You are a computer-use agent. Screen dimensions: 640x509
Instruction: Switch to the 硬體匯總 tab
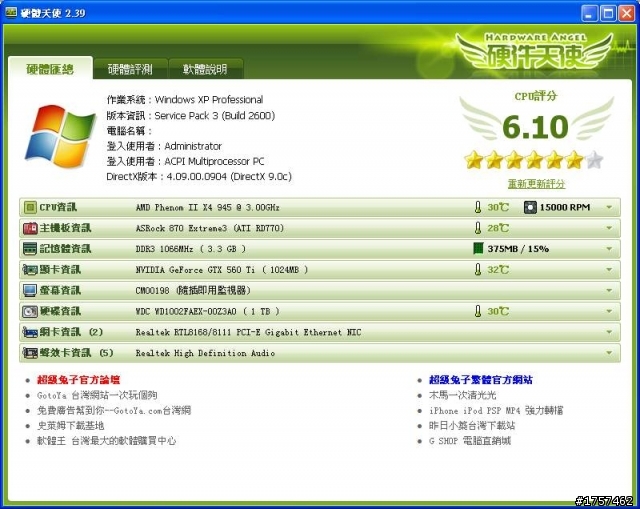[50, 69]
